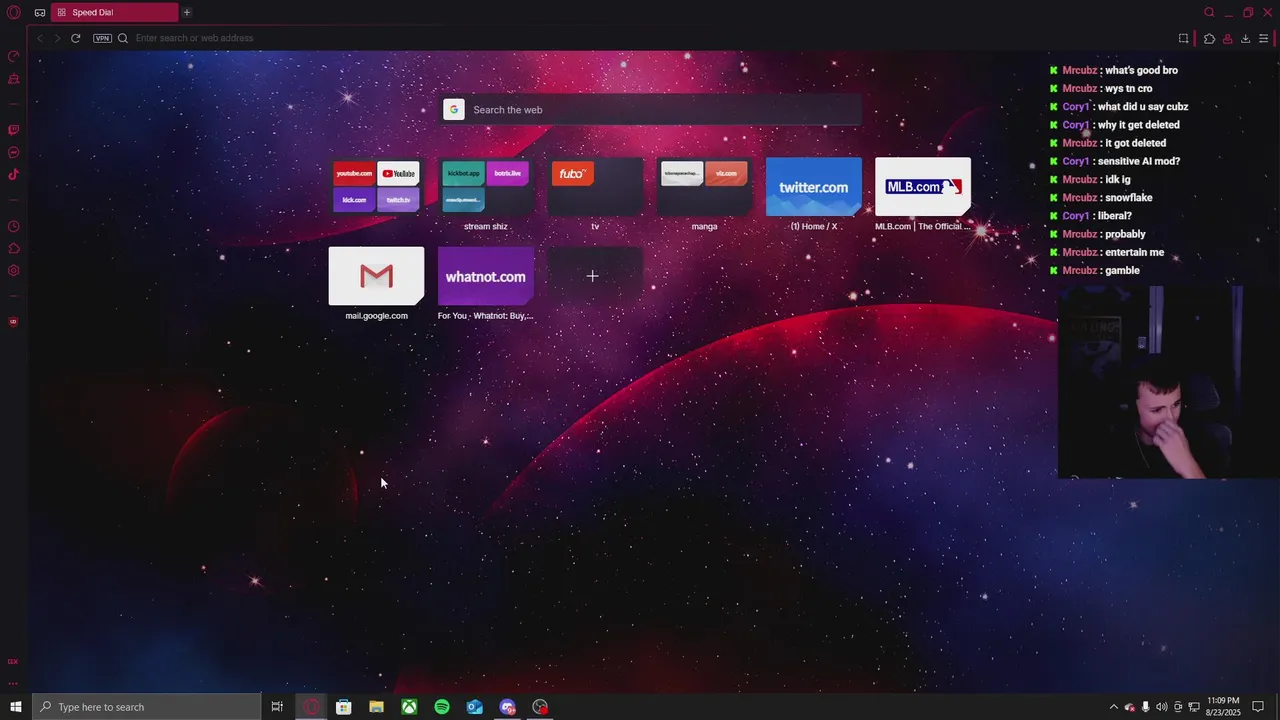
Task: Click the Windows taskbar search box
Action: [x=146, y=707]
